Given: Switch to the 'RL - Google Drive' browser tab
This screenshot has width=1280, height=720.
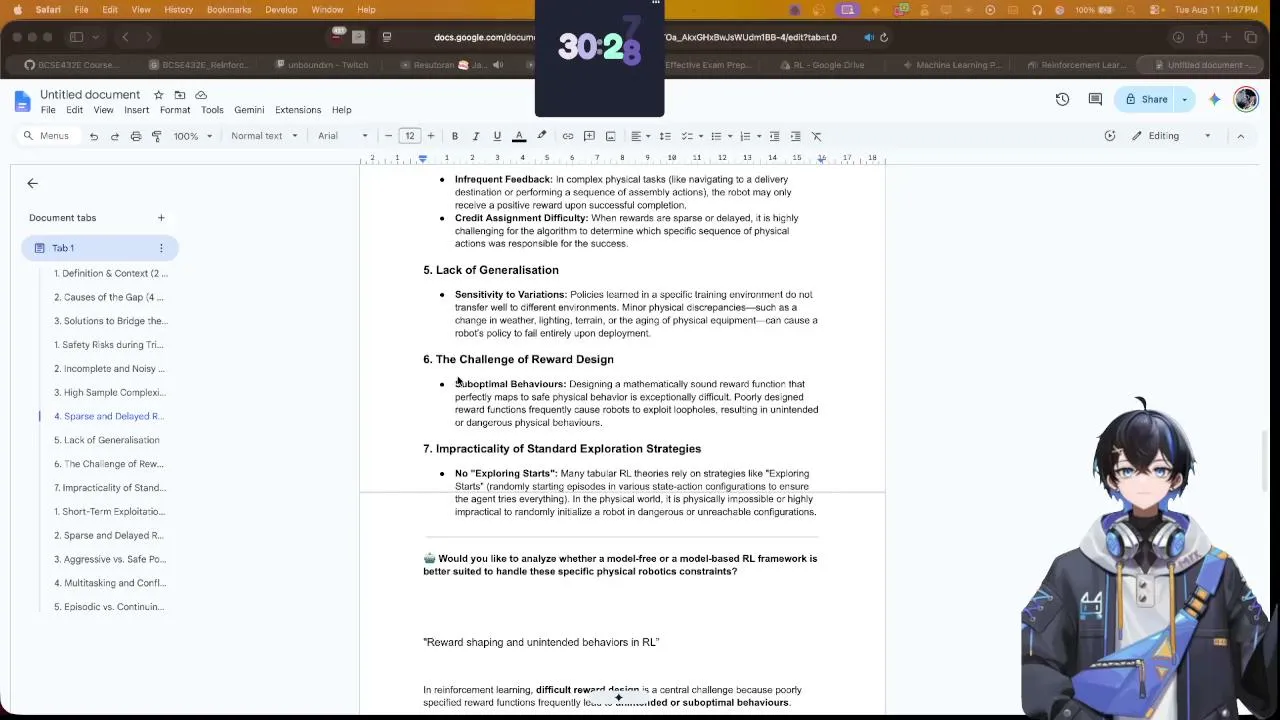Looking at the screenshot, I should coord(822,65).
